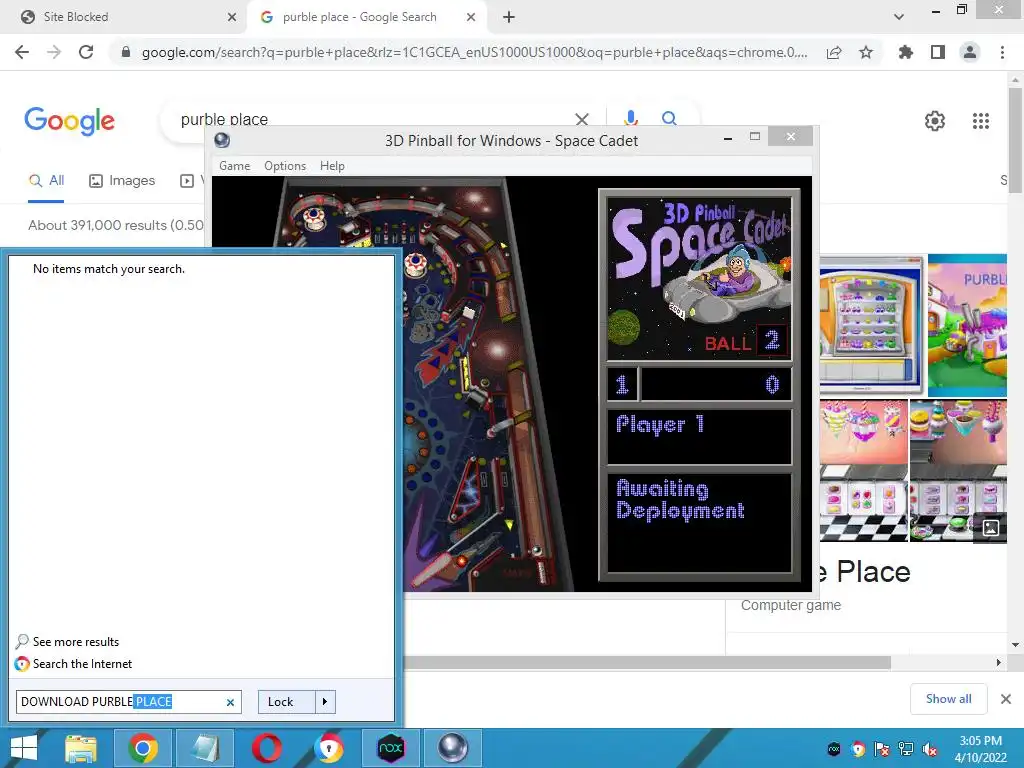Screen dimensions: 1024x768
Task: Open the image gallery icon on thumbnail
Action: click(991, 528)
